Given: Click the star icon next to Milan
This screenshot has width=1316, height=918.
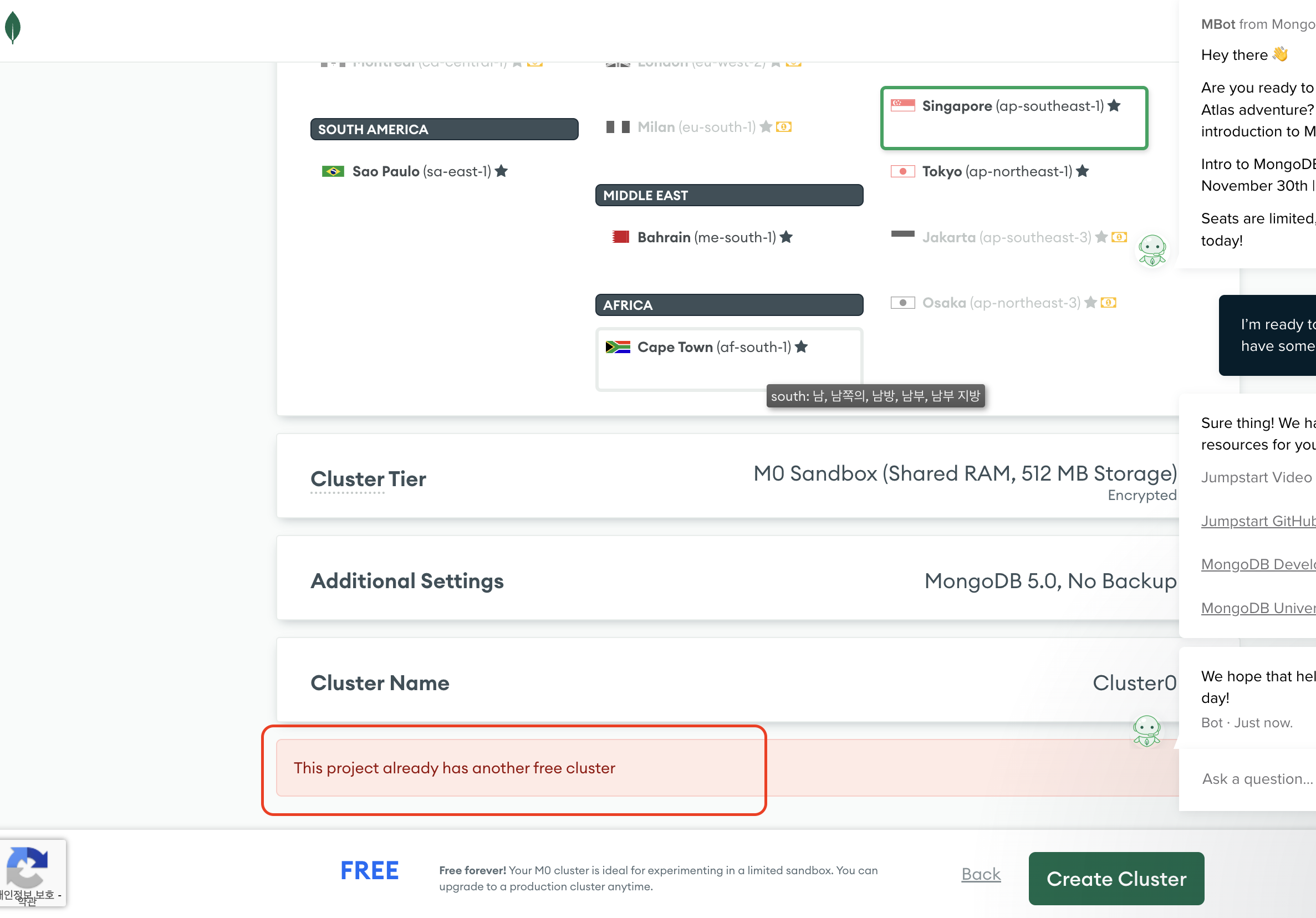Looking at the screenshot, I should [766, 126].
